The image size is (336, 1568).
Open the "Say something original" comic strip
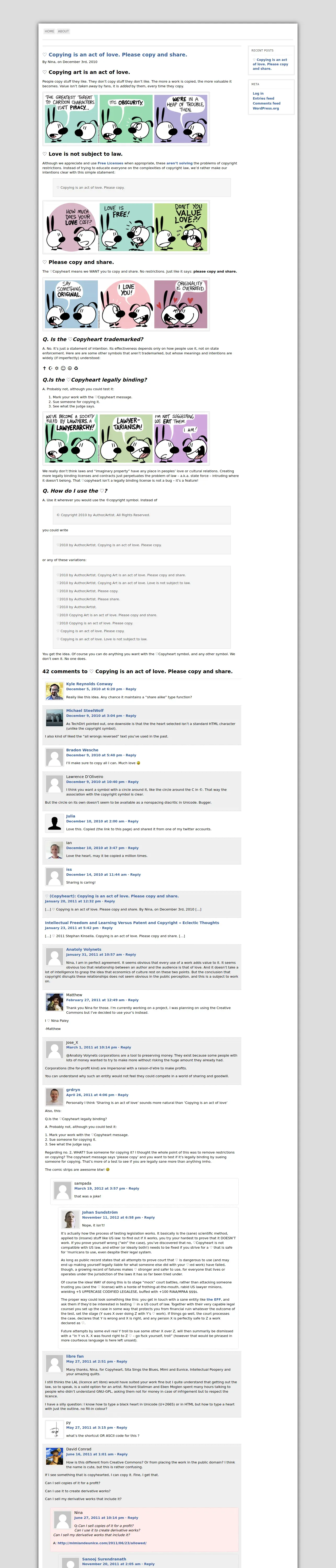point(126,304)
